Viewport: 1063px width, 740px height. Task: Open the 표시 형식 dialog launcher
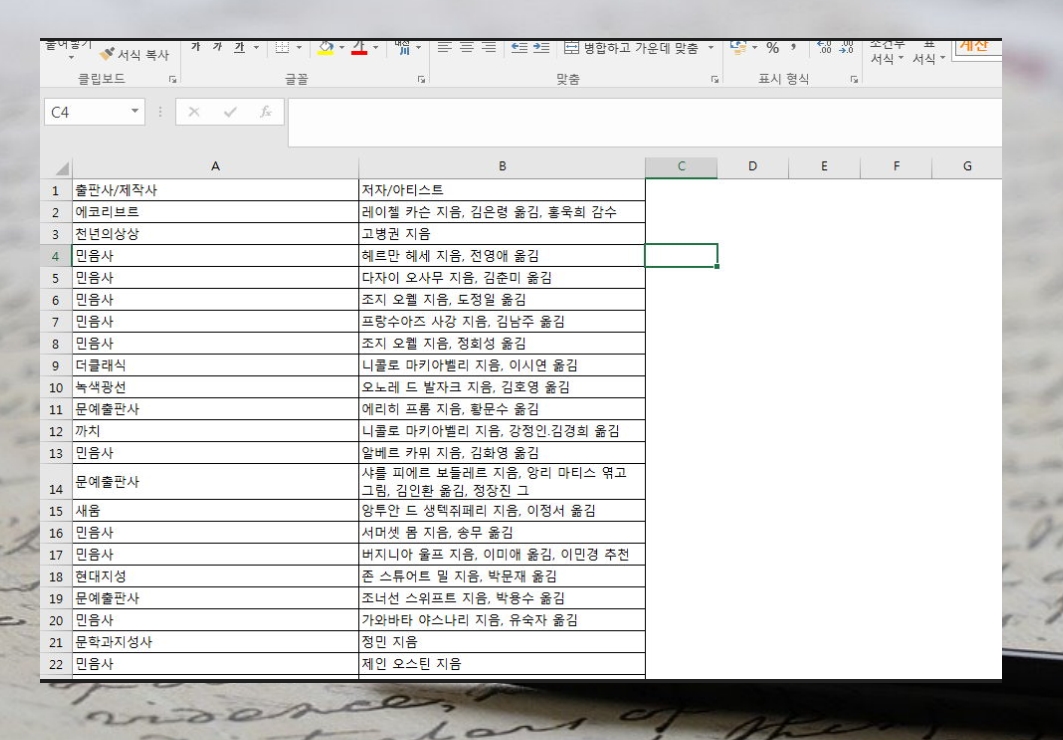click(x=854, y=79)
